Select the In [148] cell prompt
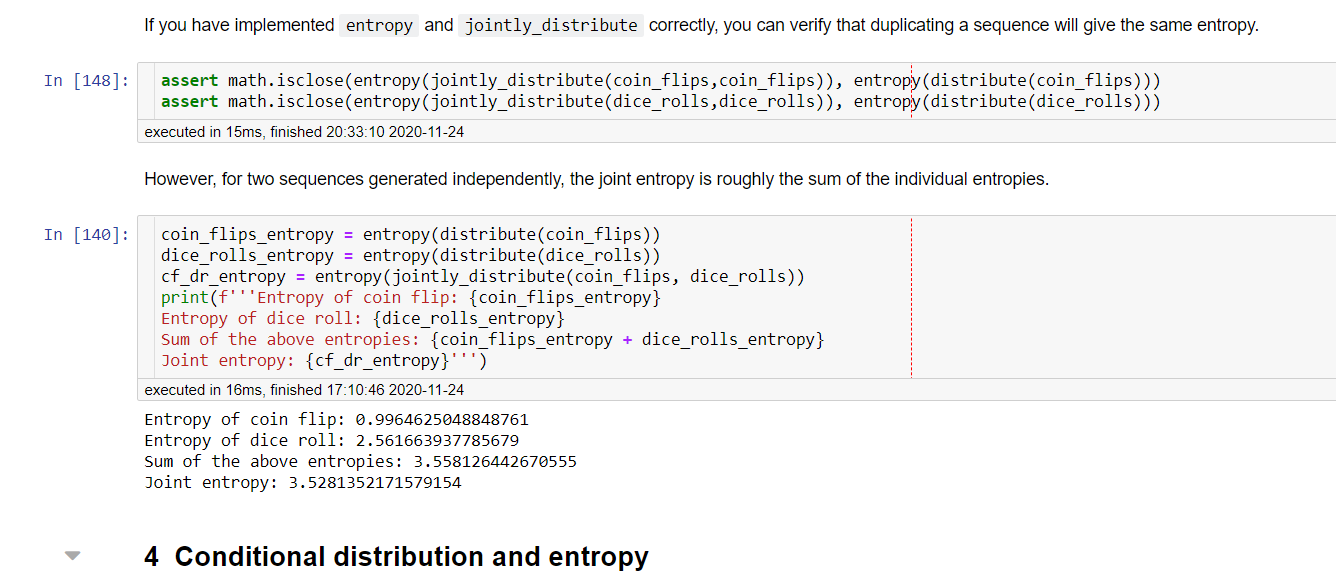This screenshot has width=1336, height=574. coord(86,81)
